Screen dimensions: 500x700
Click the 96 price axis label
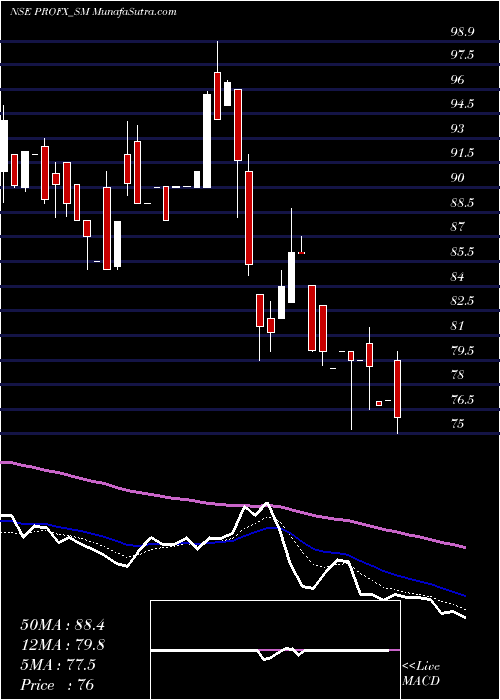point(459,79)
